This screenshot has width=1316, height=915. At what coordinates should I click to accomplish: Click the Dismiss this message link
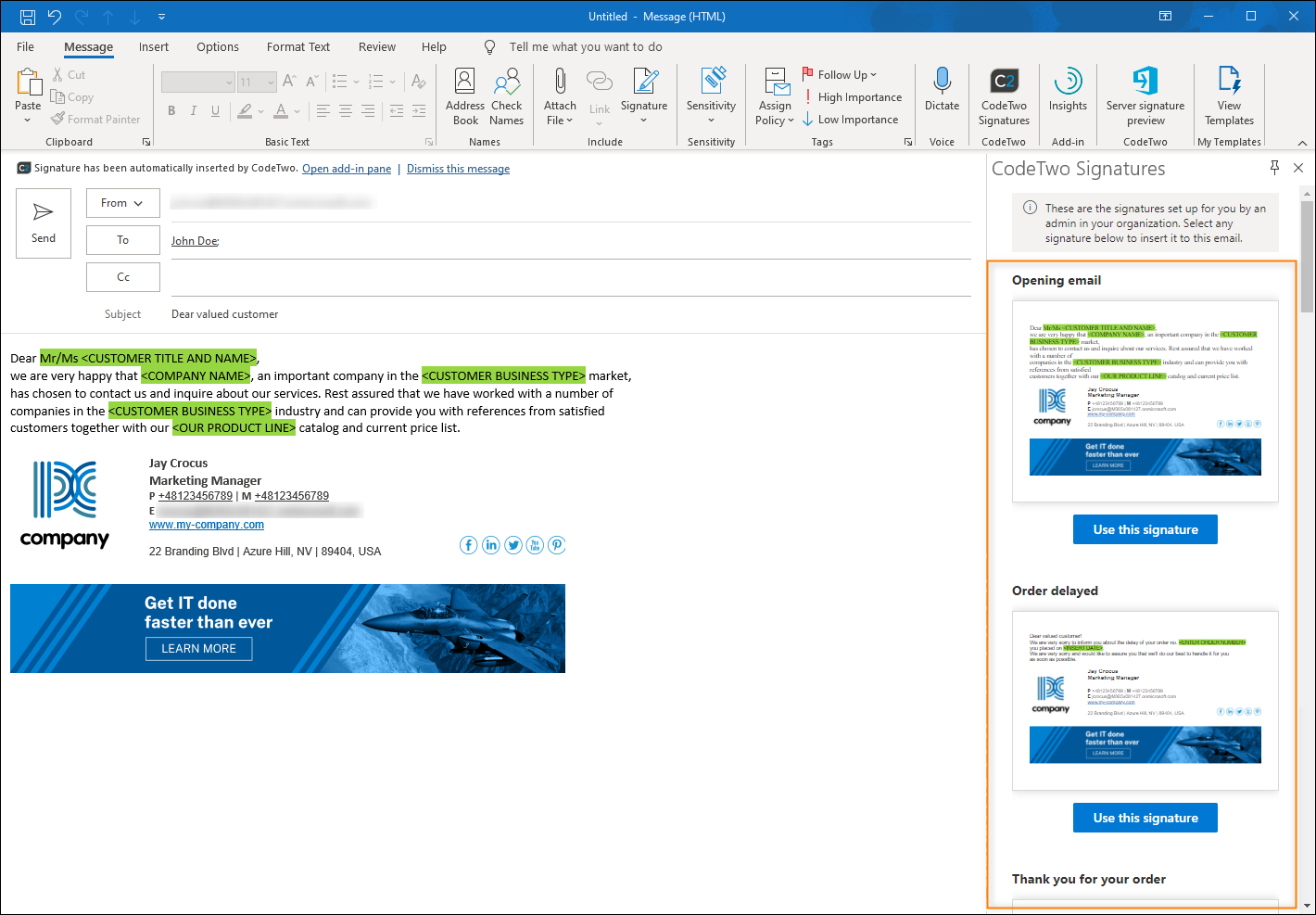(x=458, y=169)
